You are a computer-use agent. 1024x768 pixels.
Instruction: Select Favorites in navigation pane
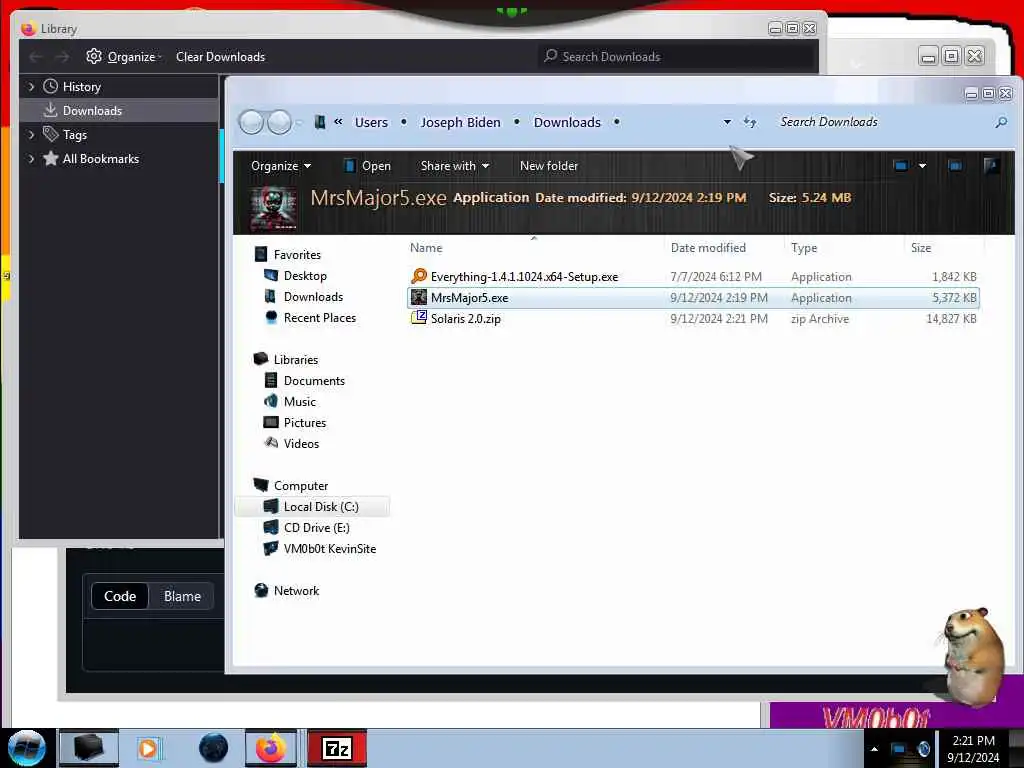pyautogui.click(x=297, y=255)
